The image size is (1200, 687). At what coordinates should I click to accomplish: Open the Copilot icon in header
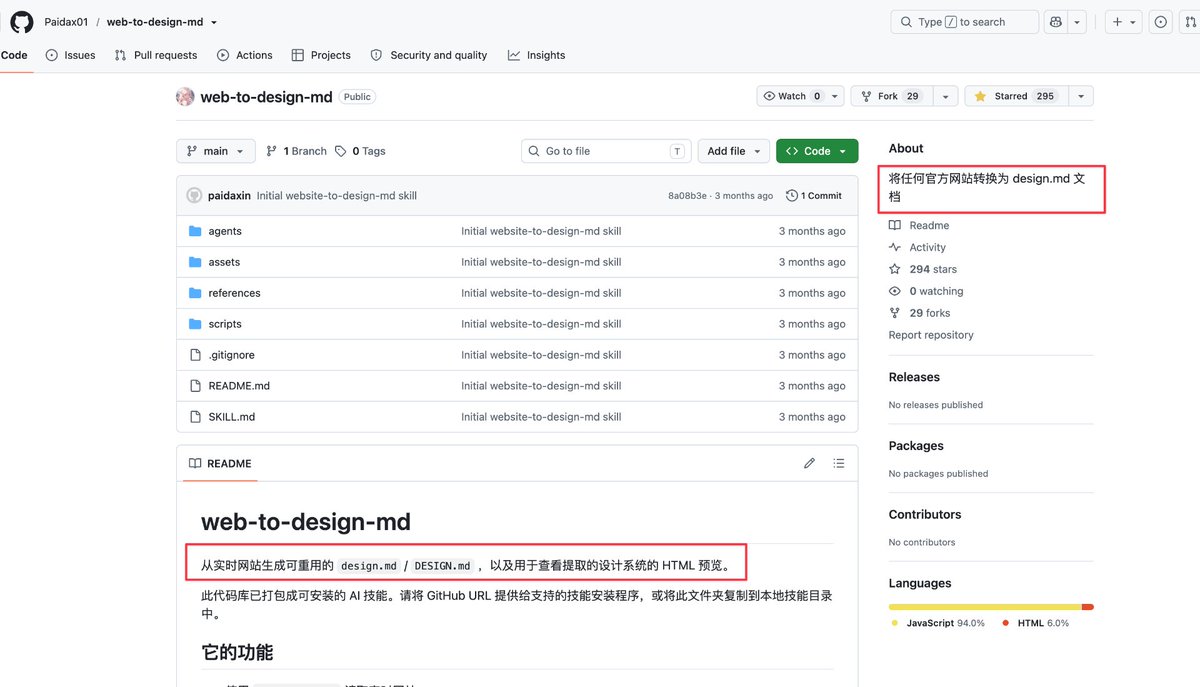[x=1055, y=22]
